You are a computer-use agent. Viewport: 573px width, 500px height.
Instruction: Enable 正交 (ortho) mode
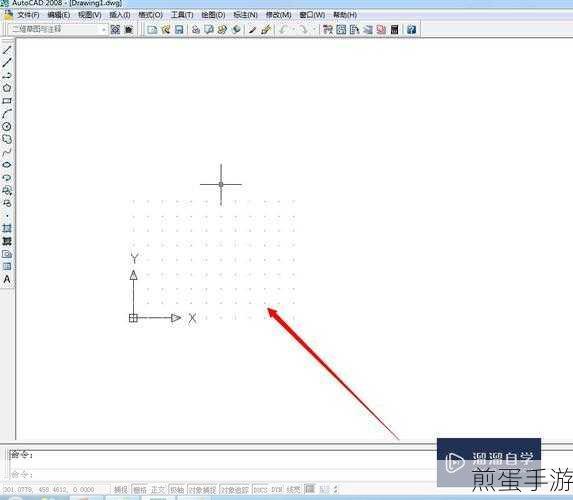158,489
